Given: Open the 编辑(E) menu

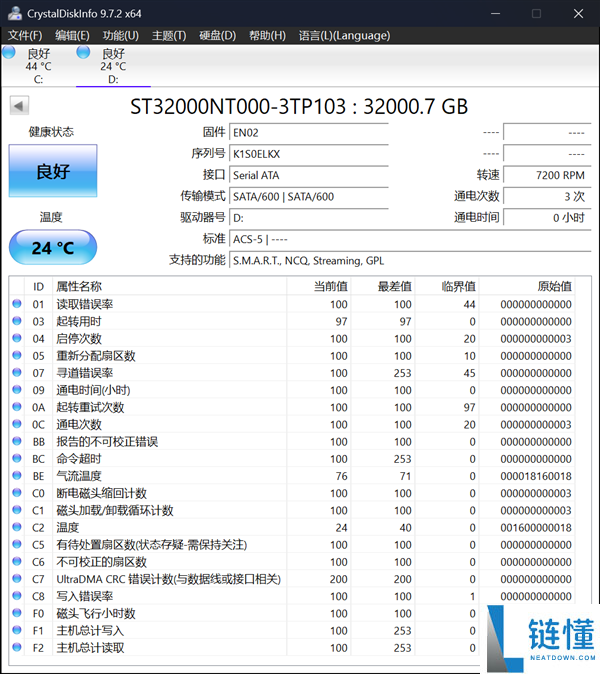Looking at the screenshot, I should [72, 35].
